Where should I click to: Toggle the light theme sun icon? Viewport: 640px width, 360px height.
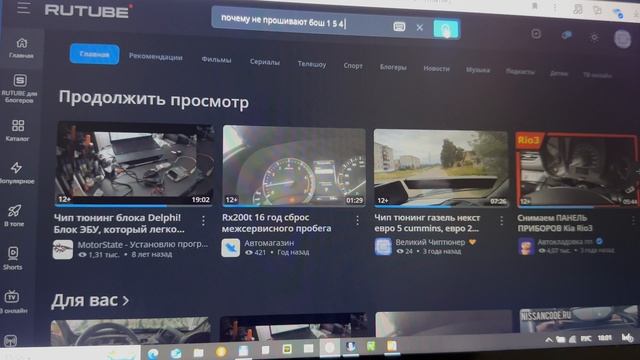coord(595,37)
